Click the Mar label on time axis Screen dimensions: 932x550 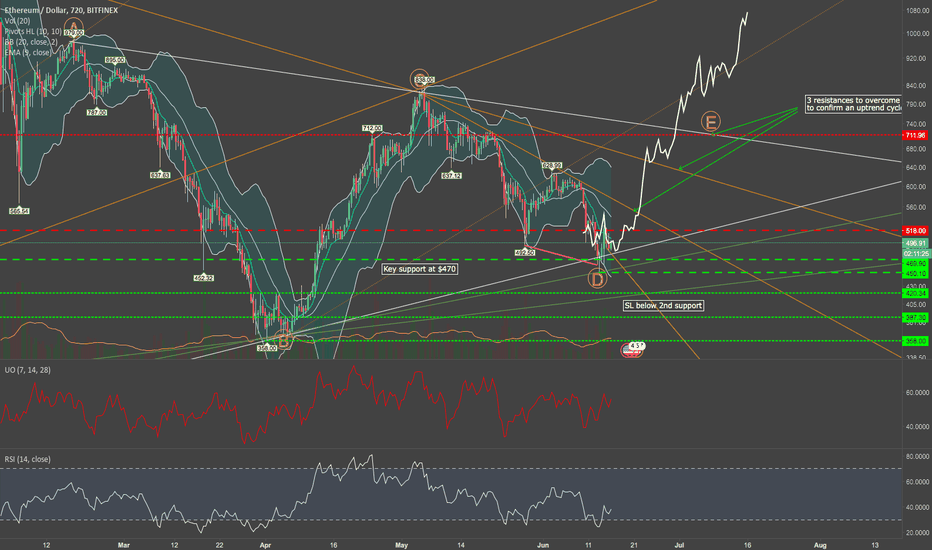(x=124, y=545)
